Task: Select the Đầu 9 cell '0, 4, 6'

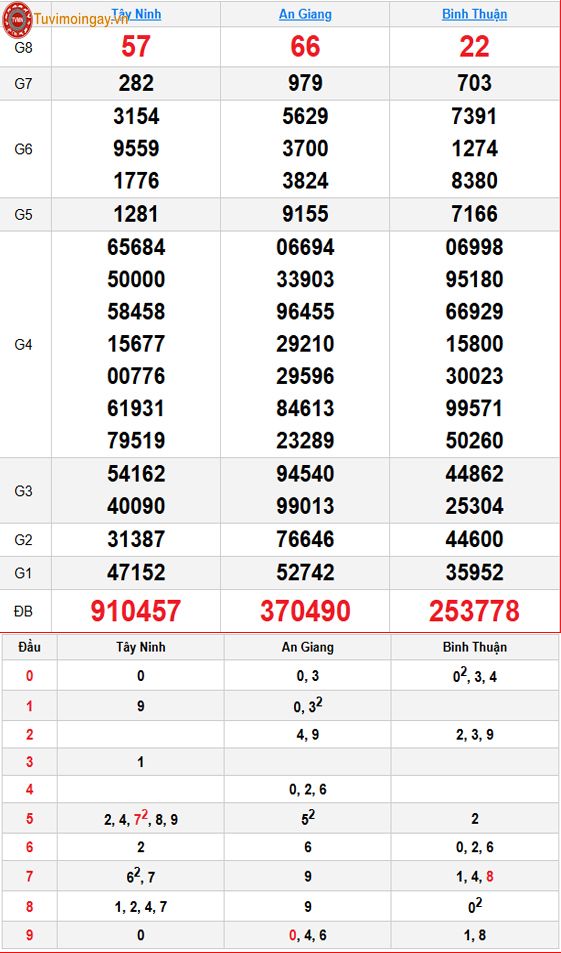Action: pos(308,936)
